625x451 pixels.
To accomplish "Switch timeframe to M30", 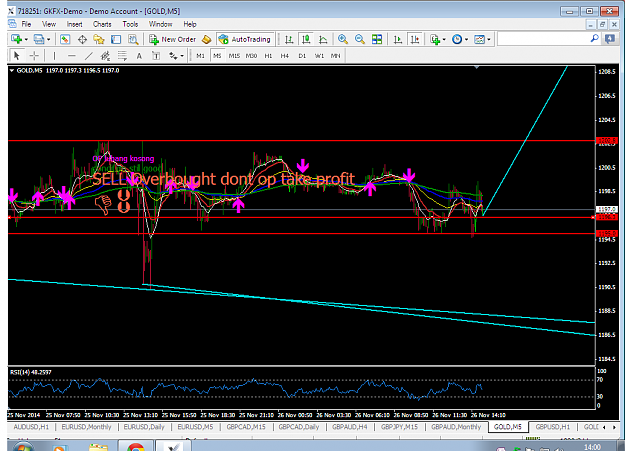I will pos(251,56).
